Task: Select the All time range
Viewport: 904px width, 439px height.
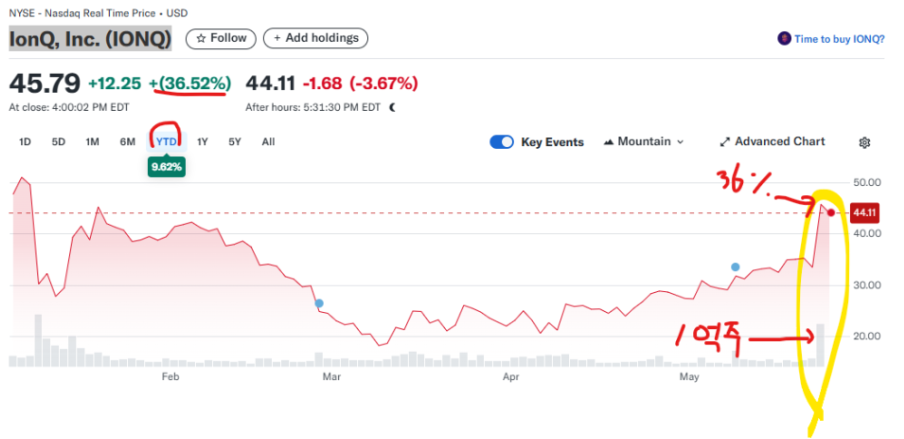Action: point(268,141)
